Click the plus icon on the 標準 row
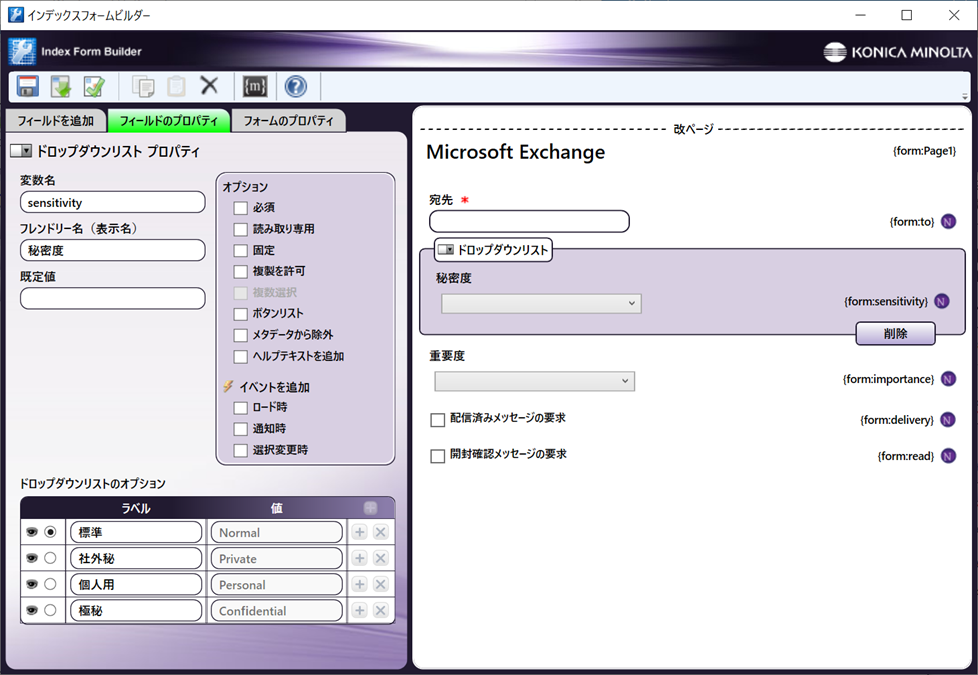 (359, 532)
